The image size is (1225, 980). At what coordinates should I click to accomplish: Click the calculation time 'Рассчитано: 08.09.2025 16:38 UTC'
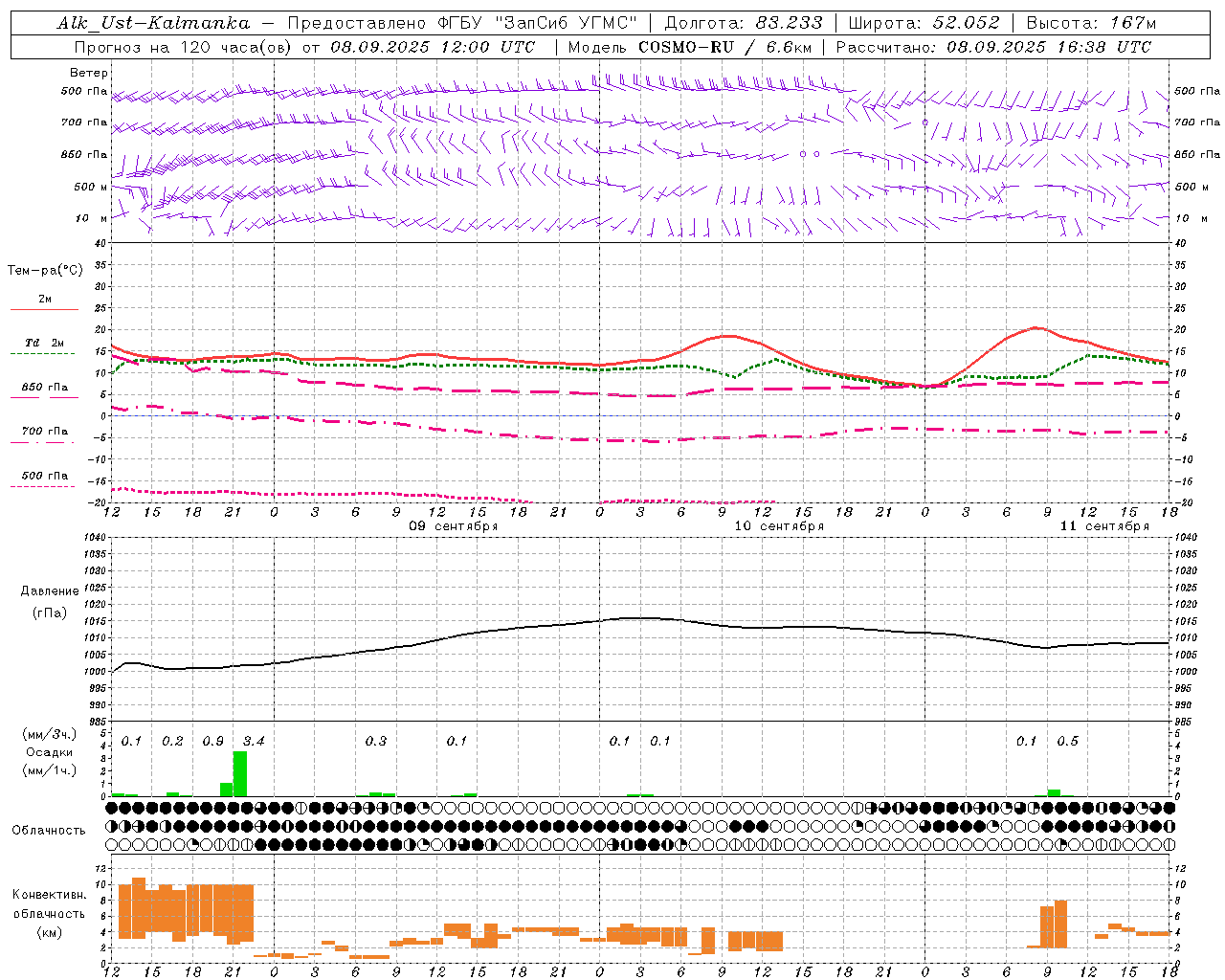(993, 47)
